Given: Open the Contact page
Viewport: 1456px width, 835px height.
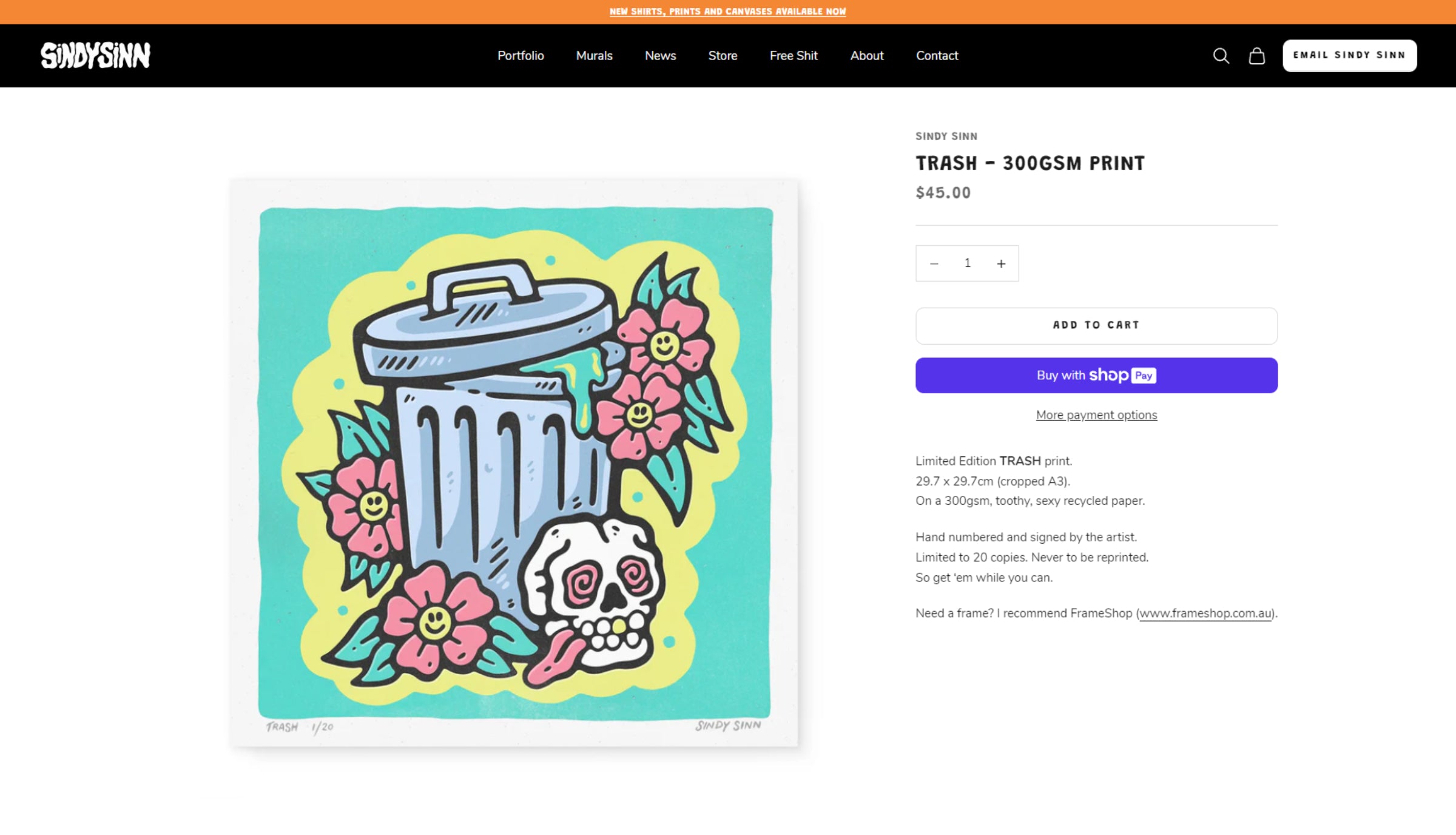Looking at the screenshot, I should [937, 56].
